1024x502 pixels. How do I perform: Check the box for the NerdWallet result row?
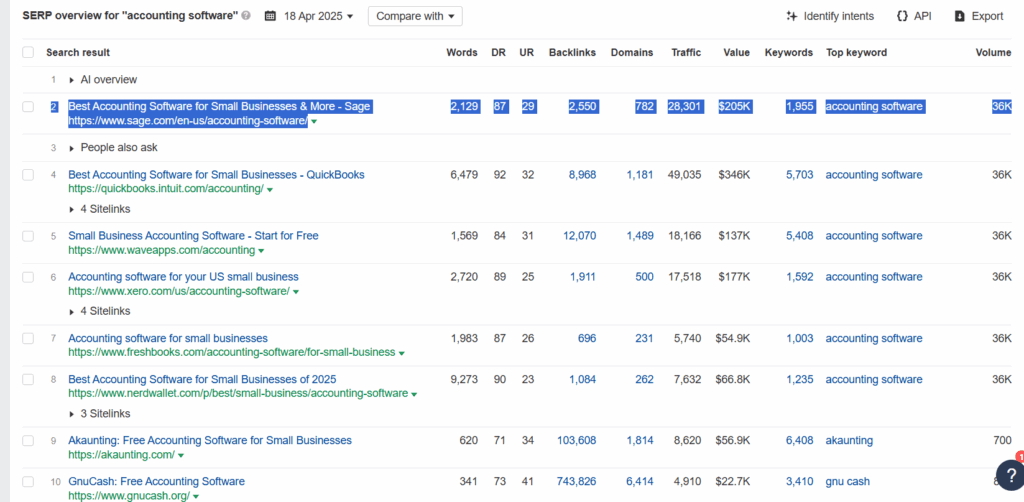click(x=28, y=379)
